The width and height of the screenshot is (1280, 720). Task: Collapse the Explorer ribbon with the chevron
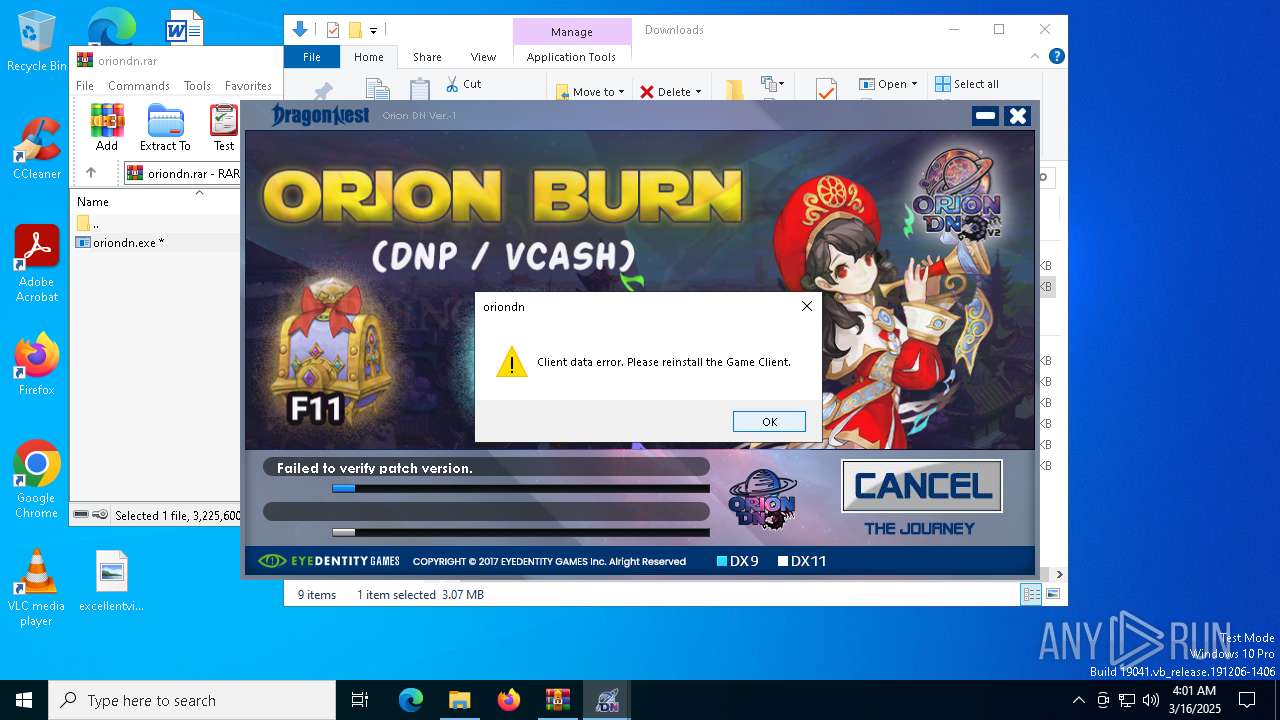click(1035, 57)
